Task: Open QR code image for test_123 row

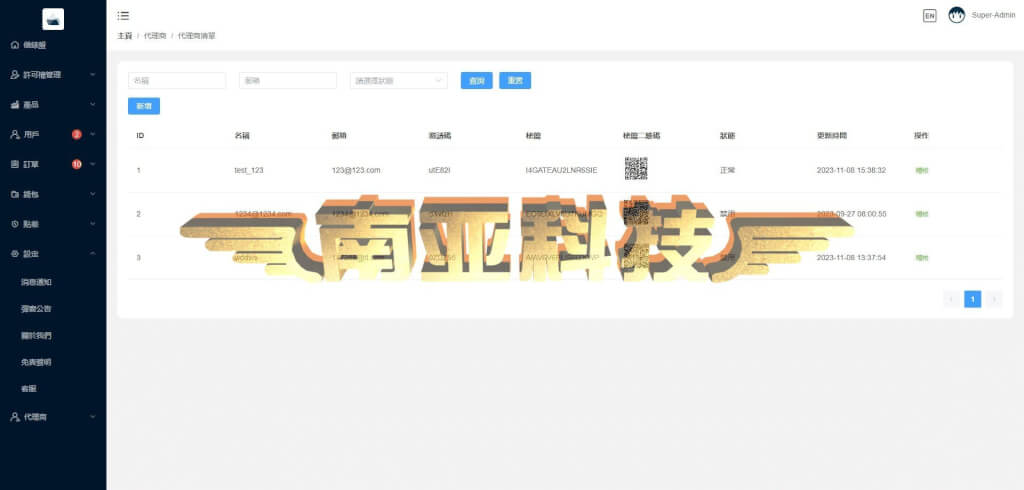Action: [635, 169]
